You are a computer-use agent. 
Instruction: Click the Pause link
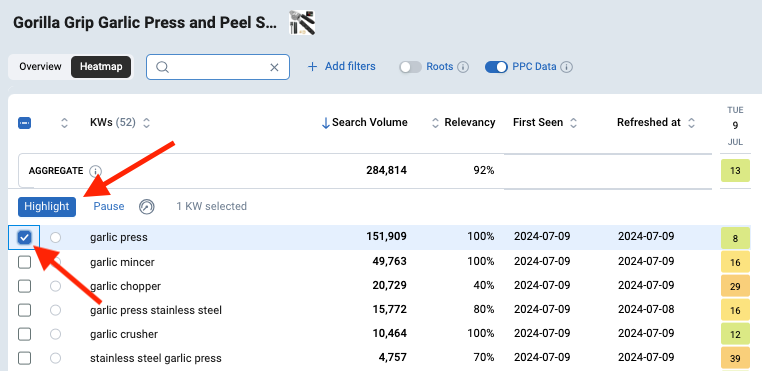point(109,207)
